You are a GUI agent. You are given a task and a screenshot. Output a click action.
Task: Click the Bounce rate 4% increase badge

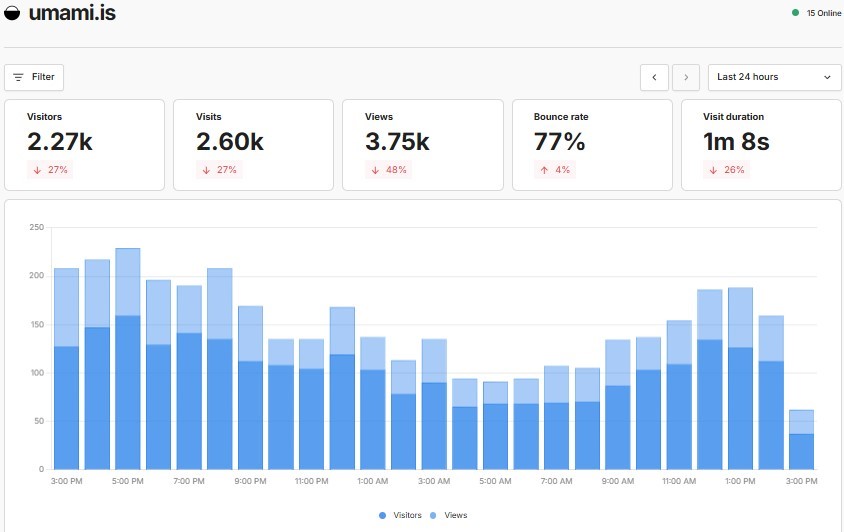pos(556,170)
